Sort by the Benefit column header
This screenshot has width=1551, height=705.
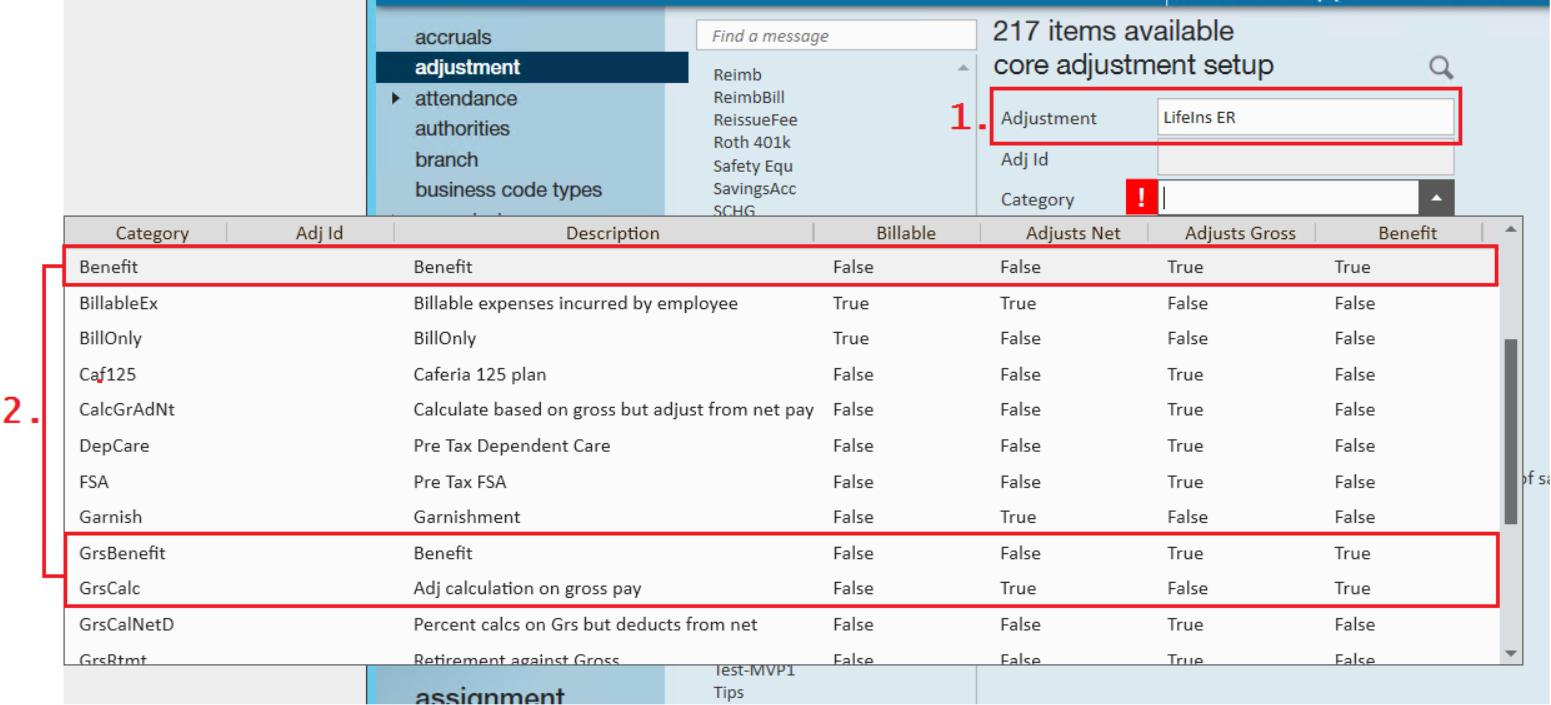click(x=1407, y=233)
